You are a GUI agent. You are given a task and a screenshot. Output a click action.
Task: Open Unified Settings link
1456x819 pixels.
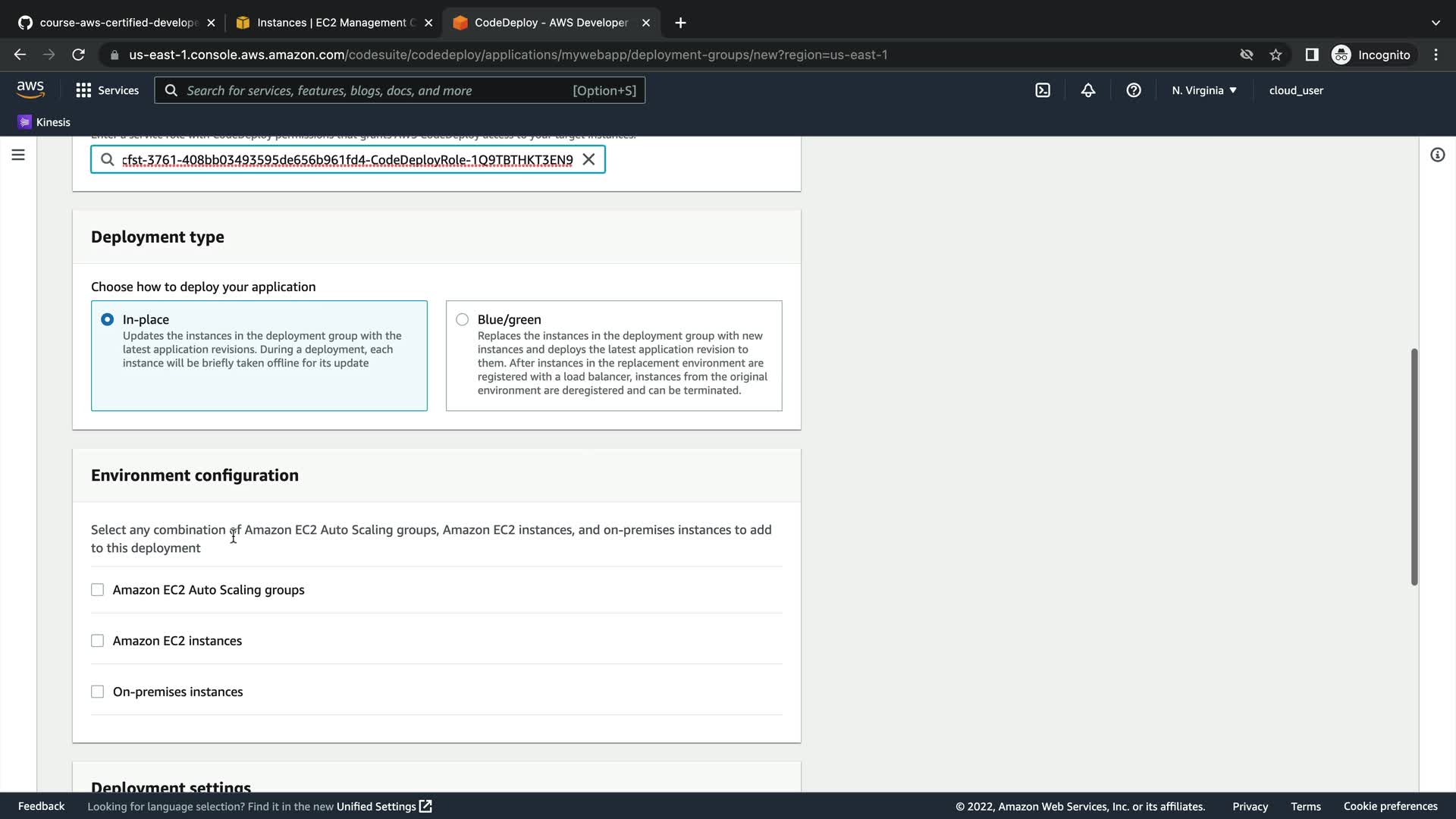[384, 806]
